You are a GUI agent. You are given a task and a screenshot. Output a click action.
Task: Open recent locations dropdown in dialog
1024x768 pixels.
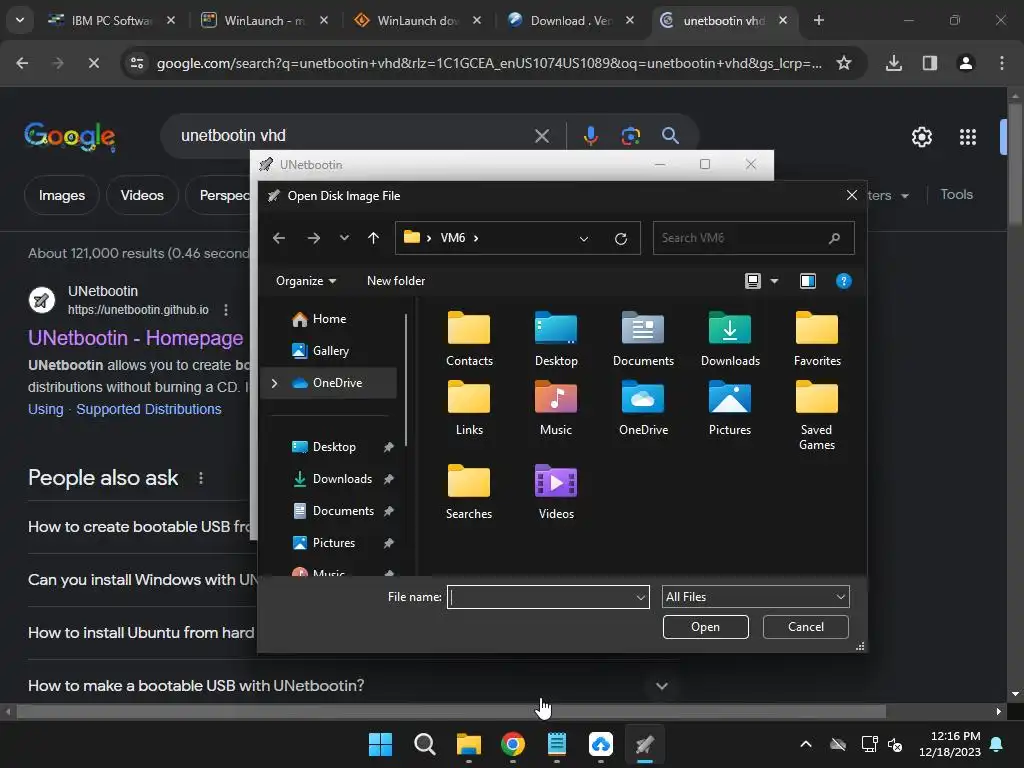tap(344, 238)
